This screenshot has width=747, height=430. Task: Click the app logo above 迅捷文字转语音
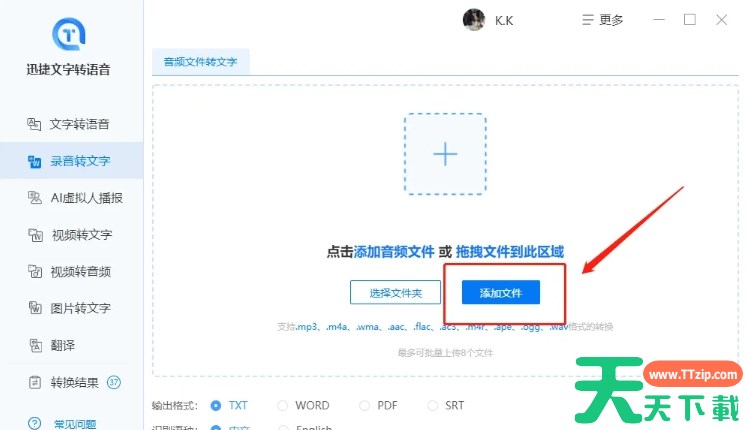(x=69, y=34)
